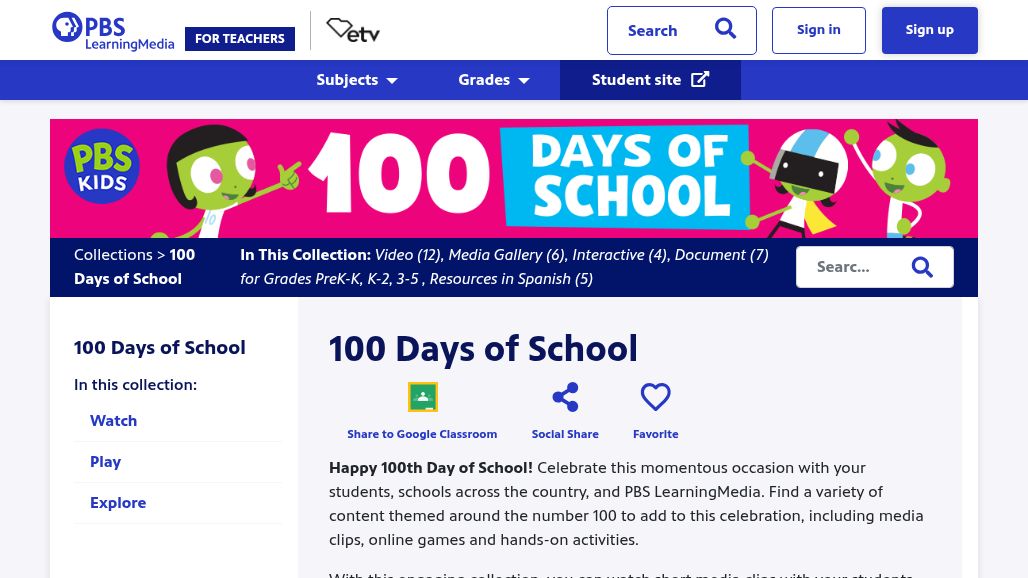Jump to the Play section
The image size is (1028, 578).
click(x=105, y=462)
